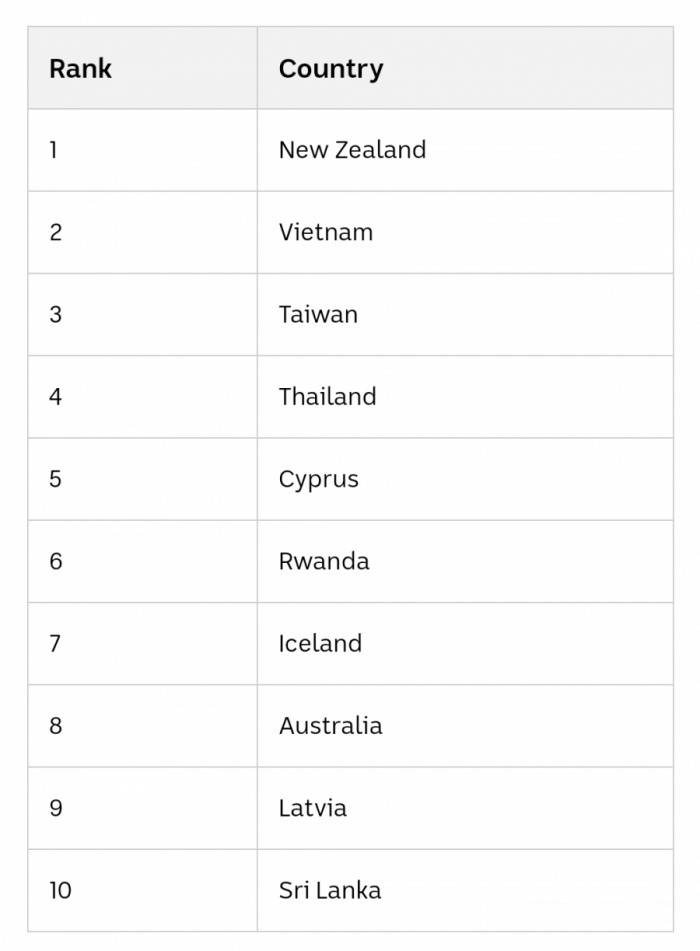Select rank number 7 cell
The image size is (700, 951).
point(55,643)
